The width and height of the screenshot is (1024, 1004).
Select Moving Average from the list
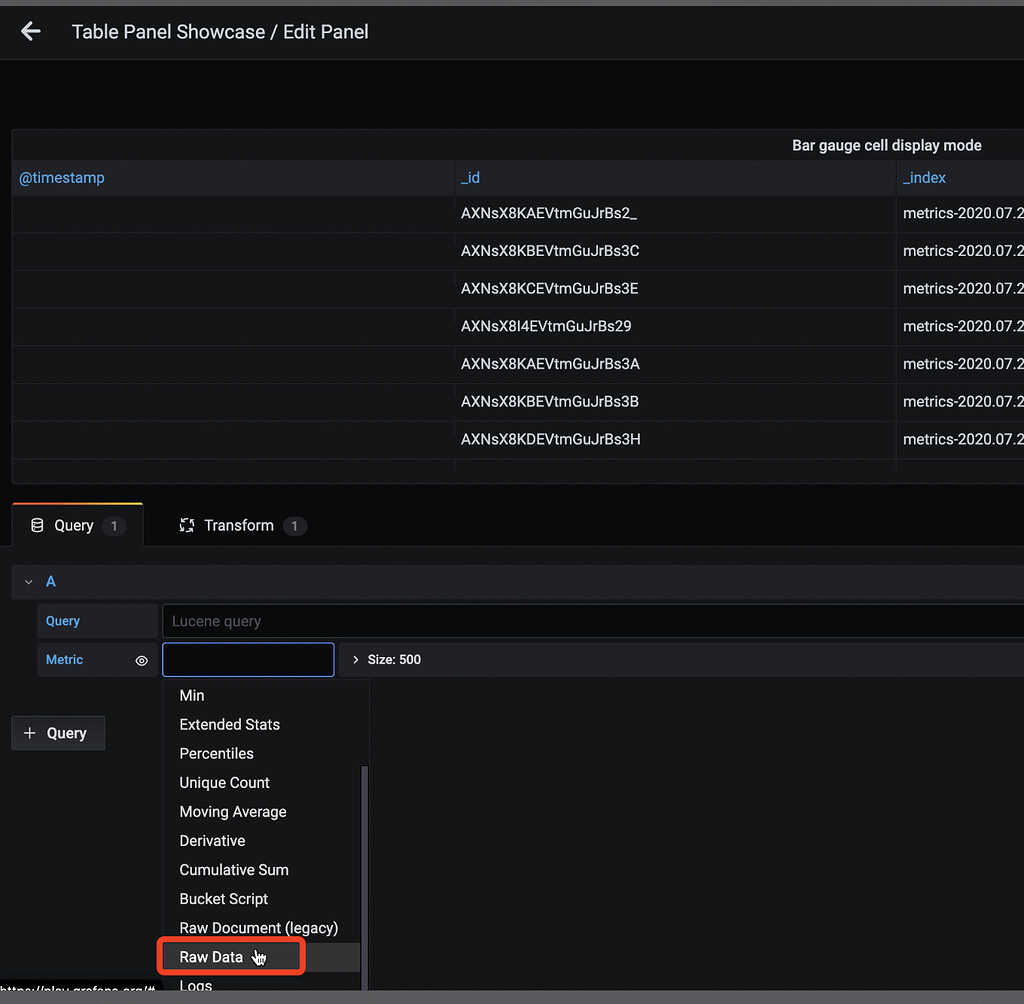(233, 811)
